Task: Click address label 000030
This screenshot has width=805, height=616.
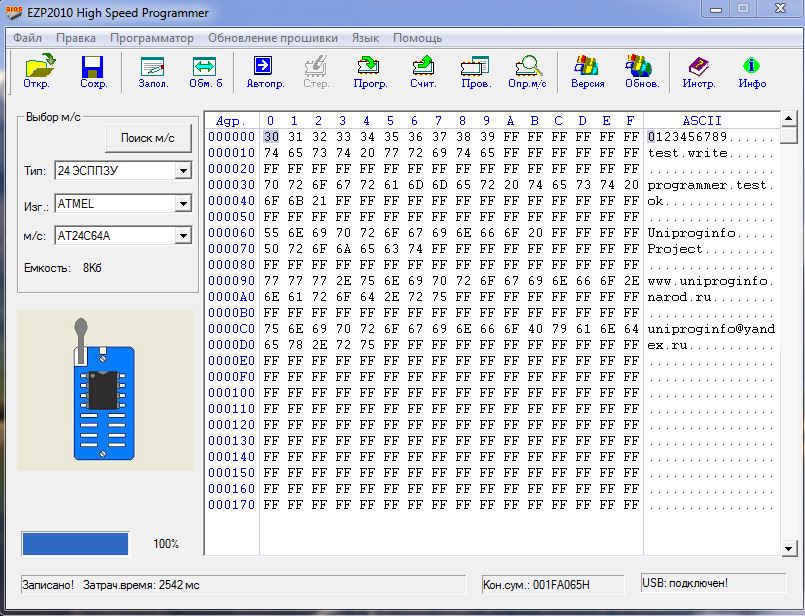Action: click(x=232, y=185)
